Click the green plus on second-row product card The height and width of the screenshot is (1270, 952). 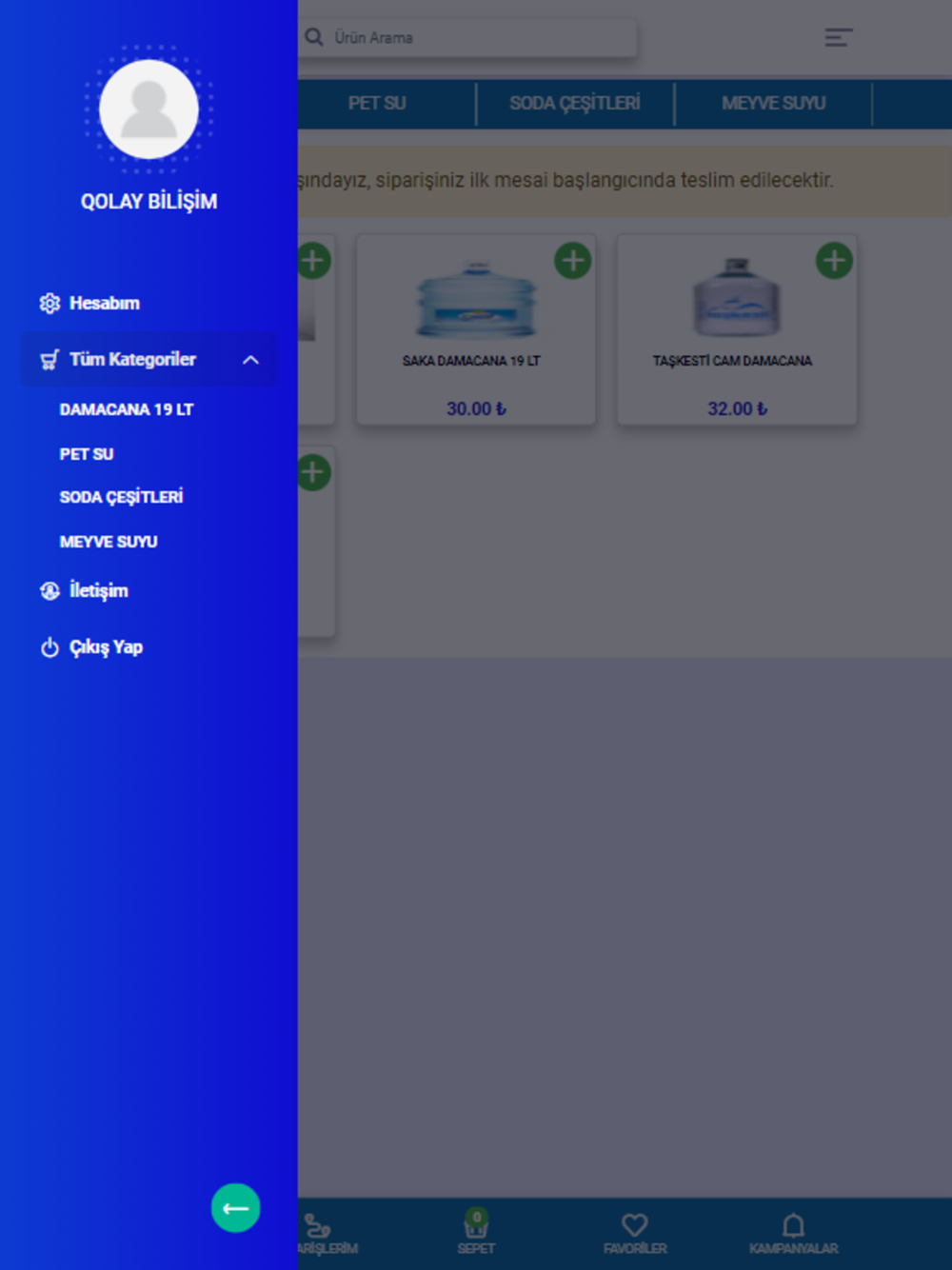313,472
